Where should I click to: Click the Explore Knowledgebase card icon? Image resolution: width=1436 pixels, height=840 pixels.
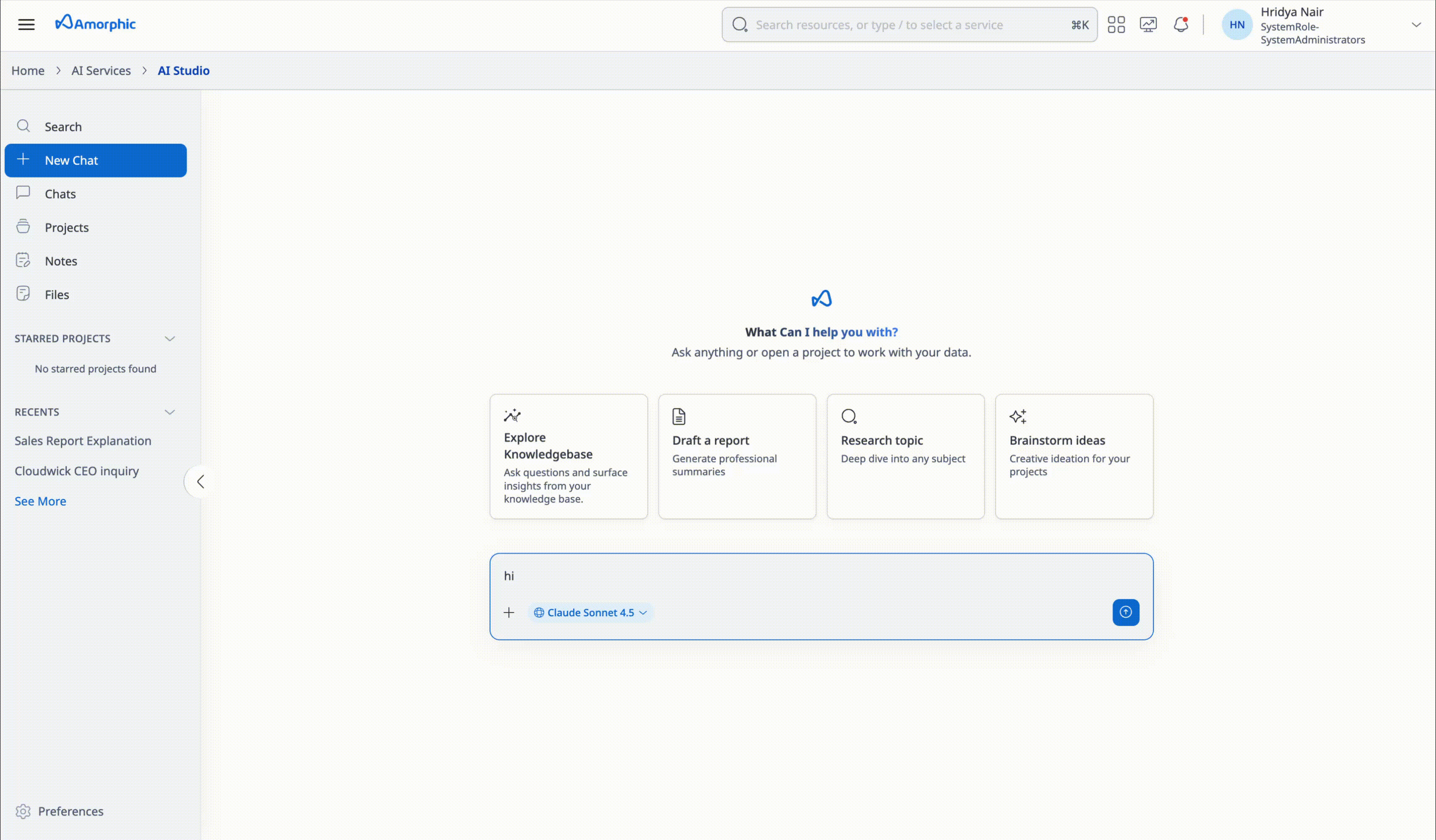[x=512, y=415]
